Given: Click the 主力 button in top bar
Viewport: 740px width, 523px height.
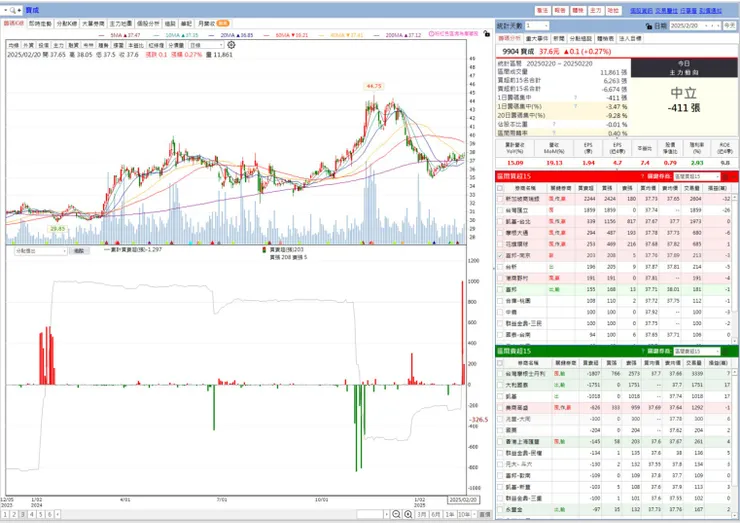Looking at the screenshot, I should point(596,10).
